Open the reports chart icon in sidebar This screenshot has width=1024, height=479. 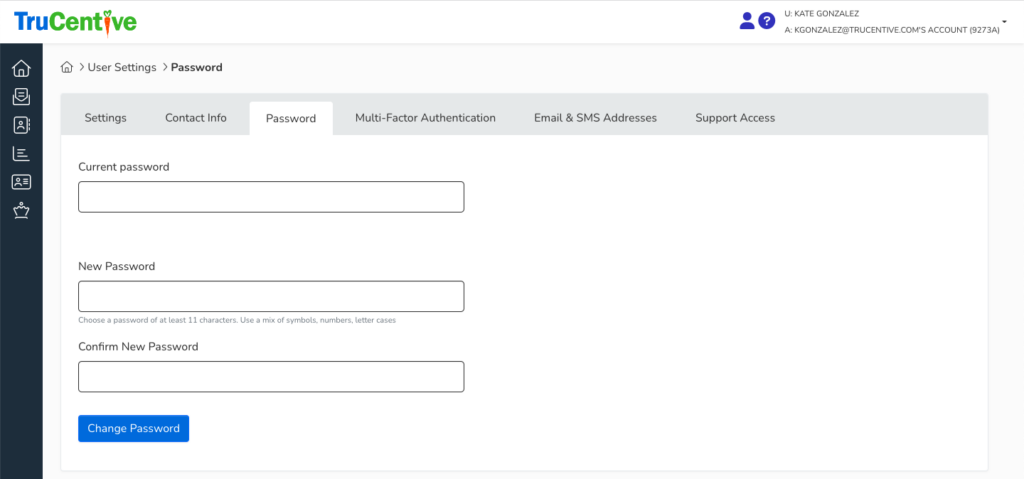pos(21,154)
